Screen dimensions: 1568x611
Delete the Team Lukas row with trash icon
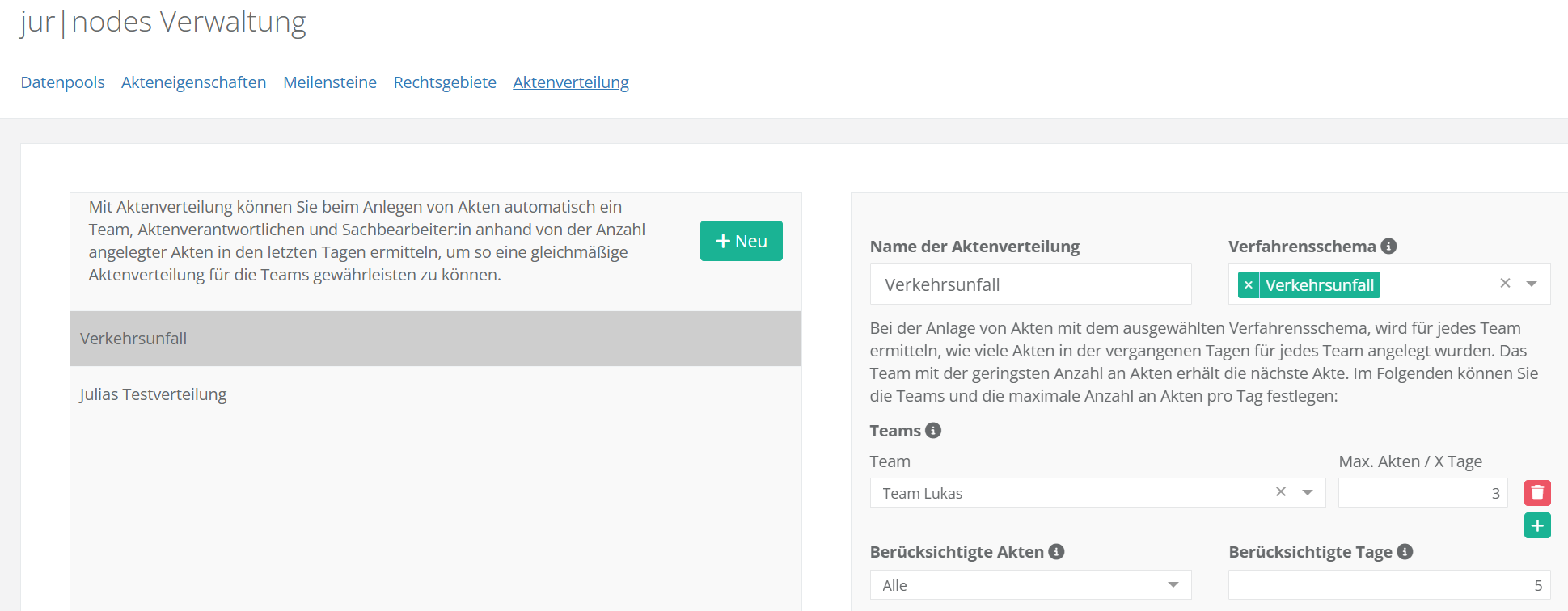(1537, 493)
